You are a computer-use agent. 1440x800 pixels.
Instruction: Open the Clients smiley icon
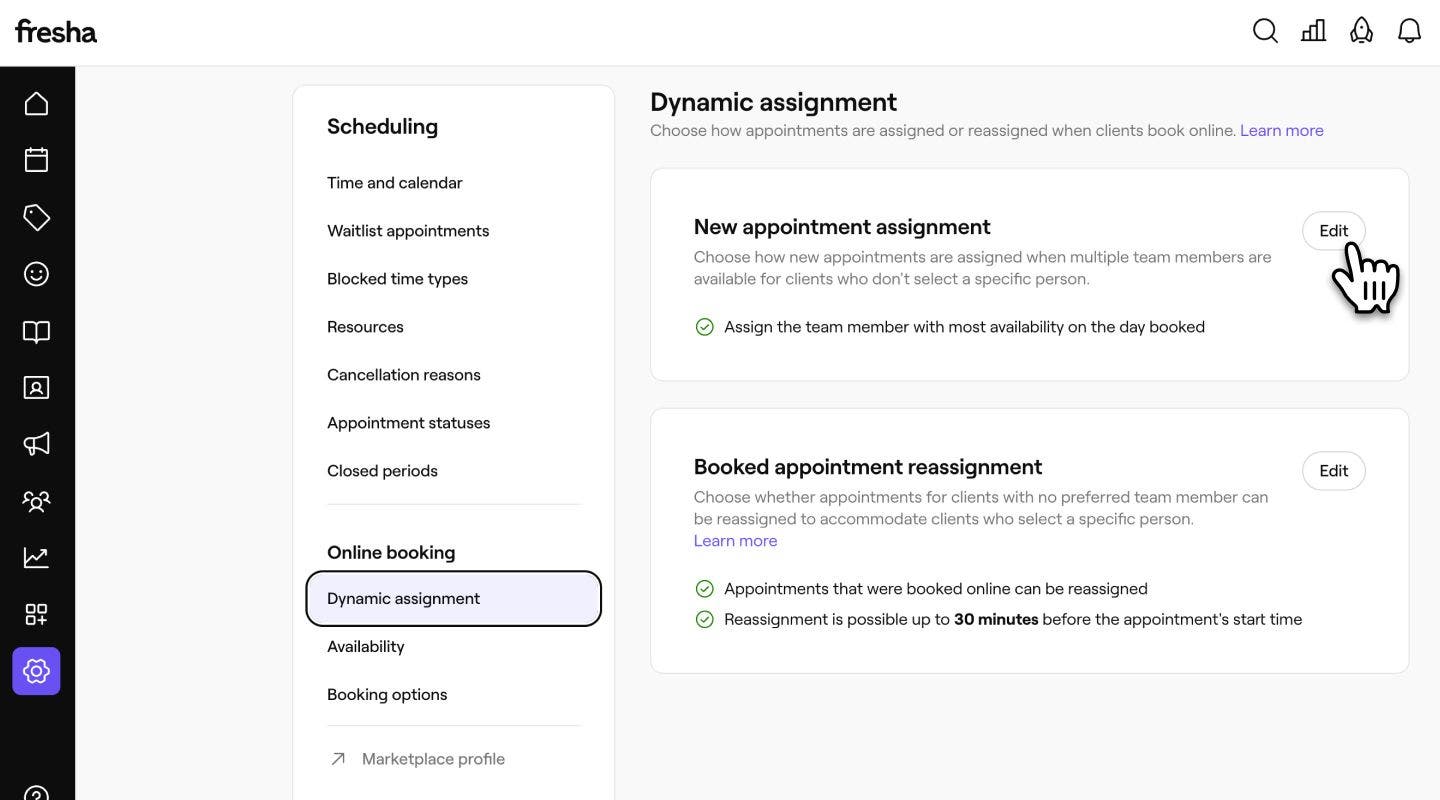tap(36, 274)
